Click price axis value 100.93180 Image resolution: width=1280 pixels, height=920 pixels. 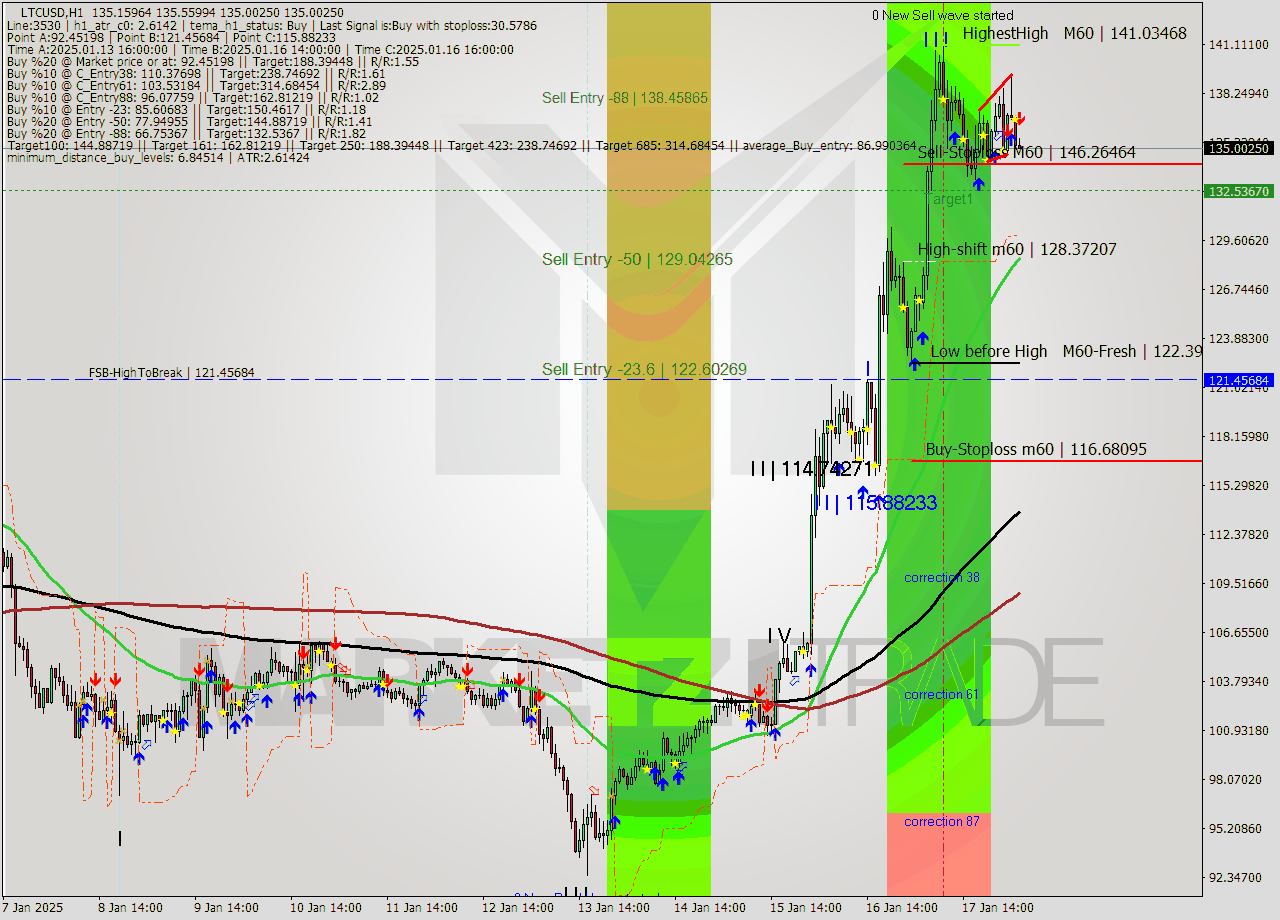coord(1240,730)
